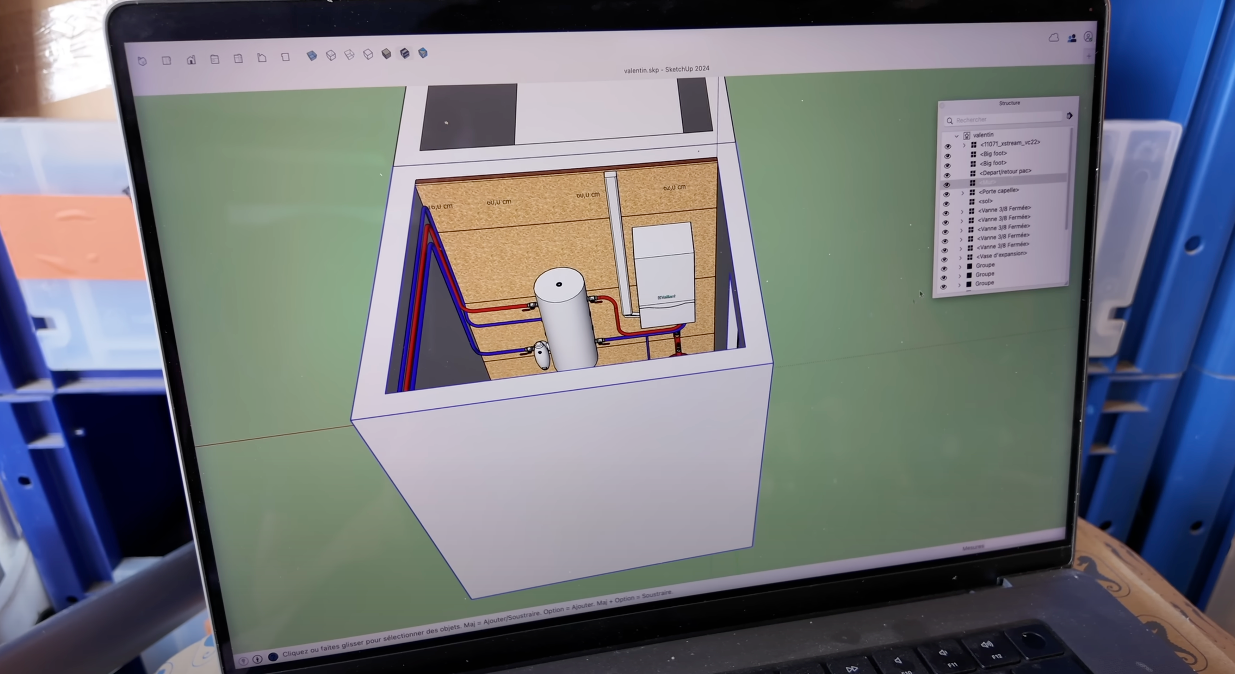The height and width of the screenshot is (674, 1235).
Task: Select the sol component in Structure
Action: (985, 201)
